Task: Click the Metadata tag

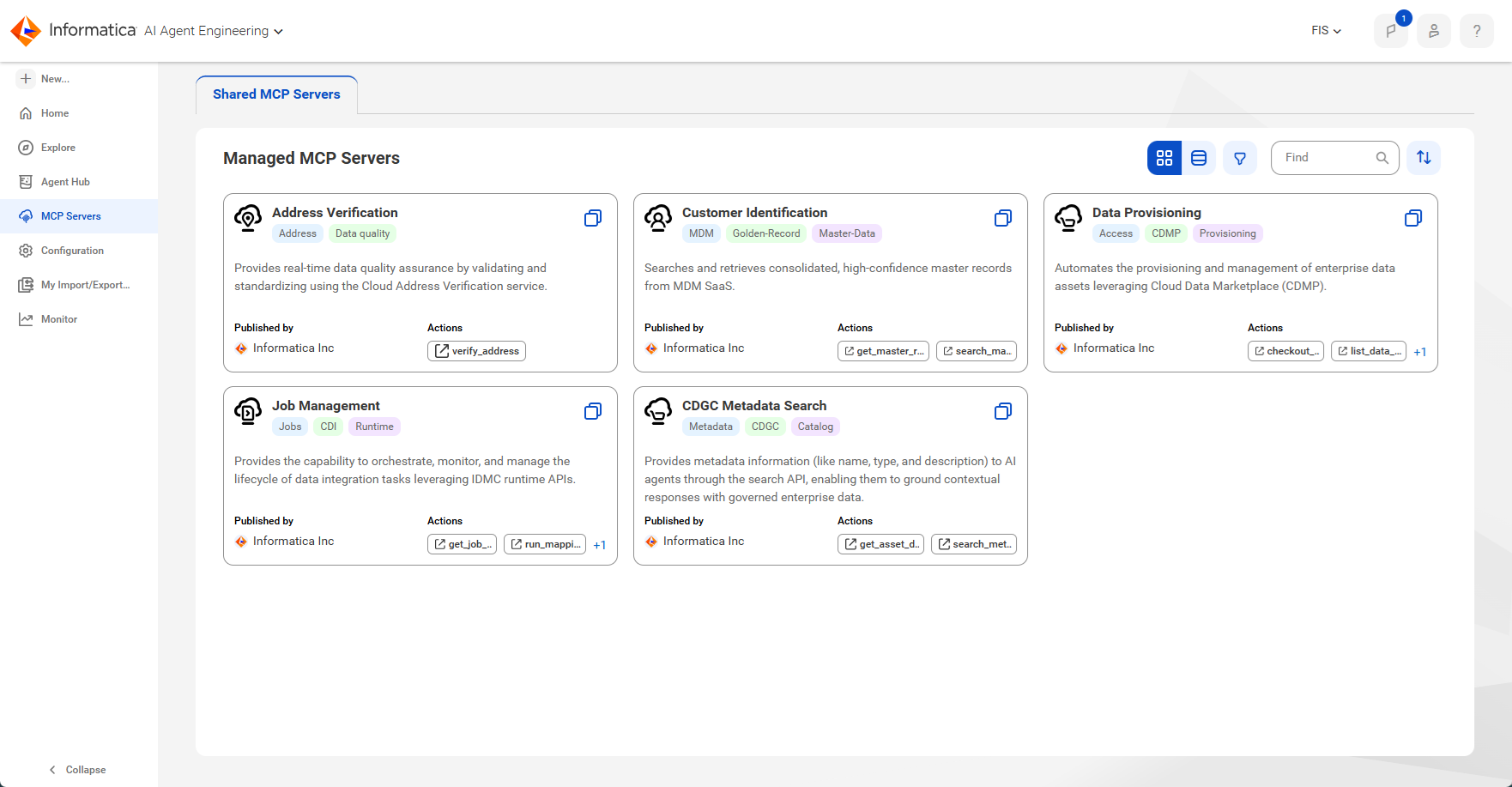Action: 711,427
